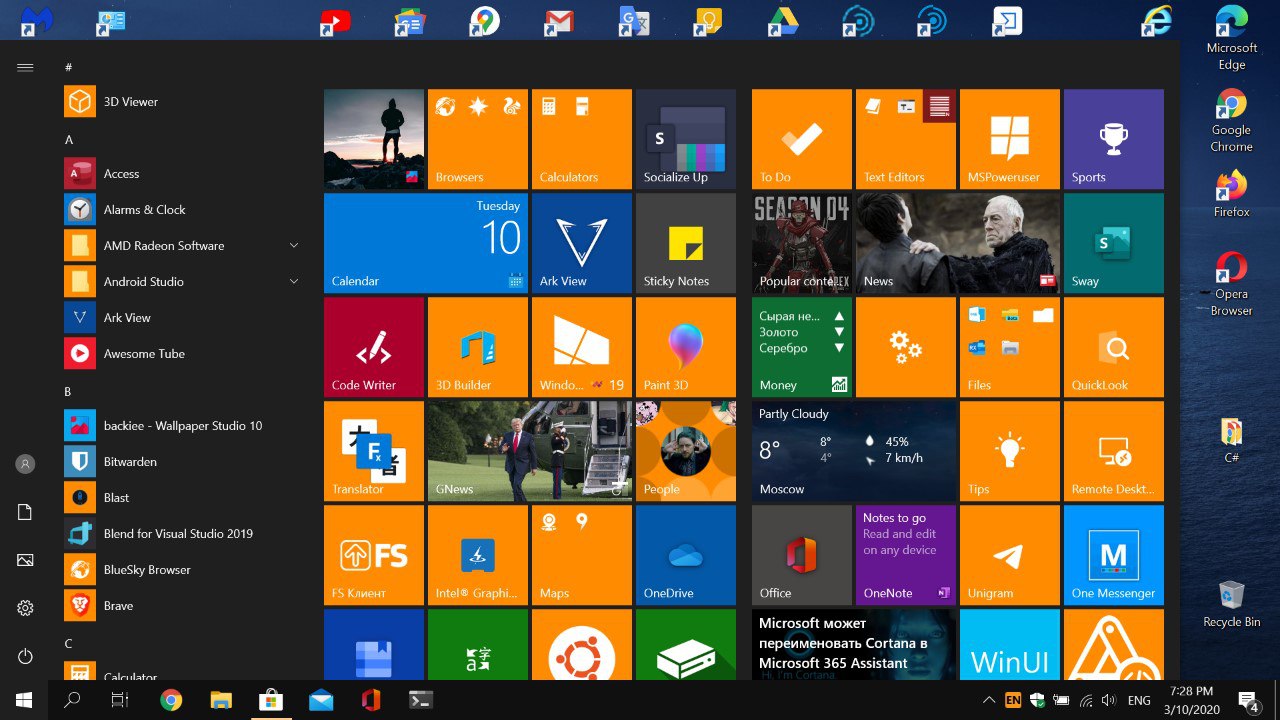The height and width of the screenshot is (720, 1280).
Task: Open the Money live tile
Action: (802, 347)
